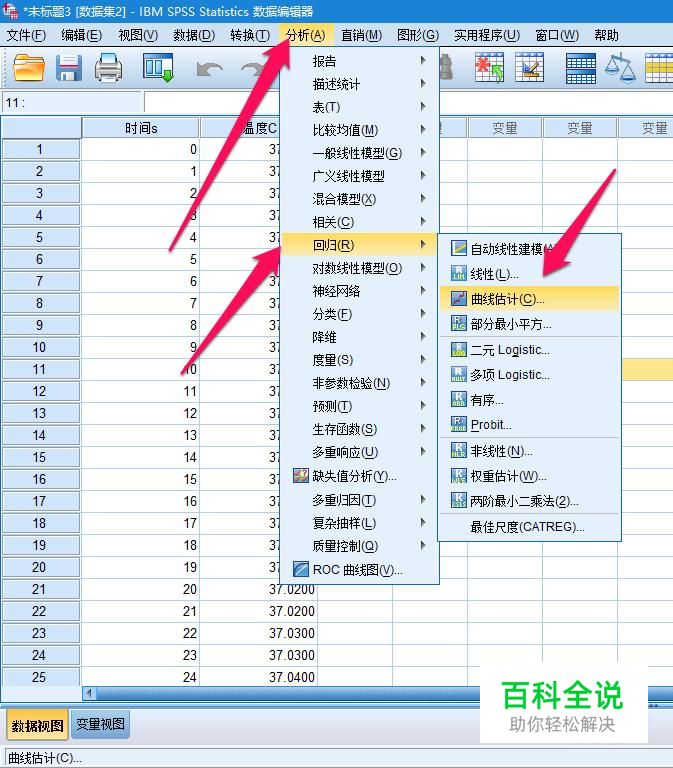Open the 转换(T) menu

(x=250, y=35)
